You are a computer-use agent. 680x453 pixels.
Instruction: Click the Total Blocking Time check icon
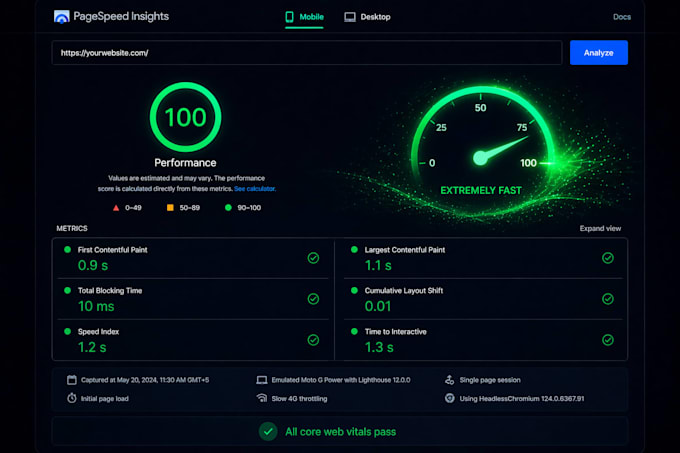click(313, 299)
